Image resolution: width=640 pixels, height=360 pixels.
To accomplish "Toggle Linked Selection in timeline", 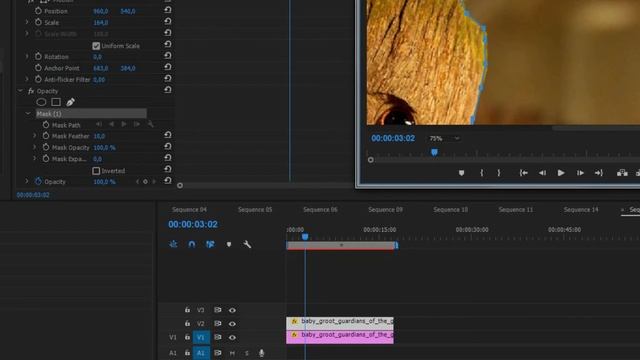I will pyautogui.click(x=210, y=244).
